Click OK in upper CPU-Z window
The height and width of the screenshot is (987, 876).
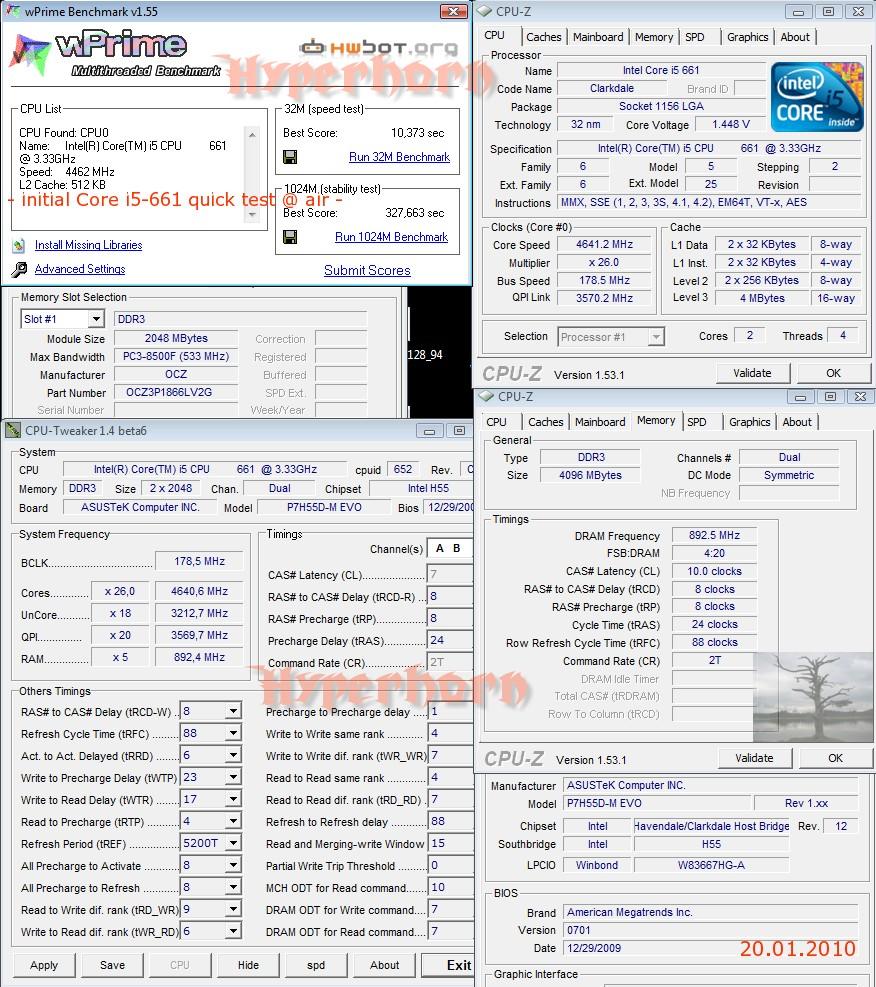(x=833, y=373)
